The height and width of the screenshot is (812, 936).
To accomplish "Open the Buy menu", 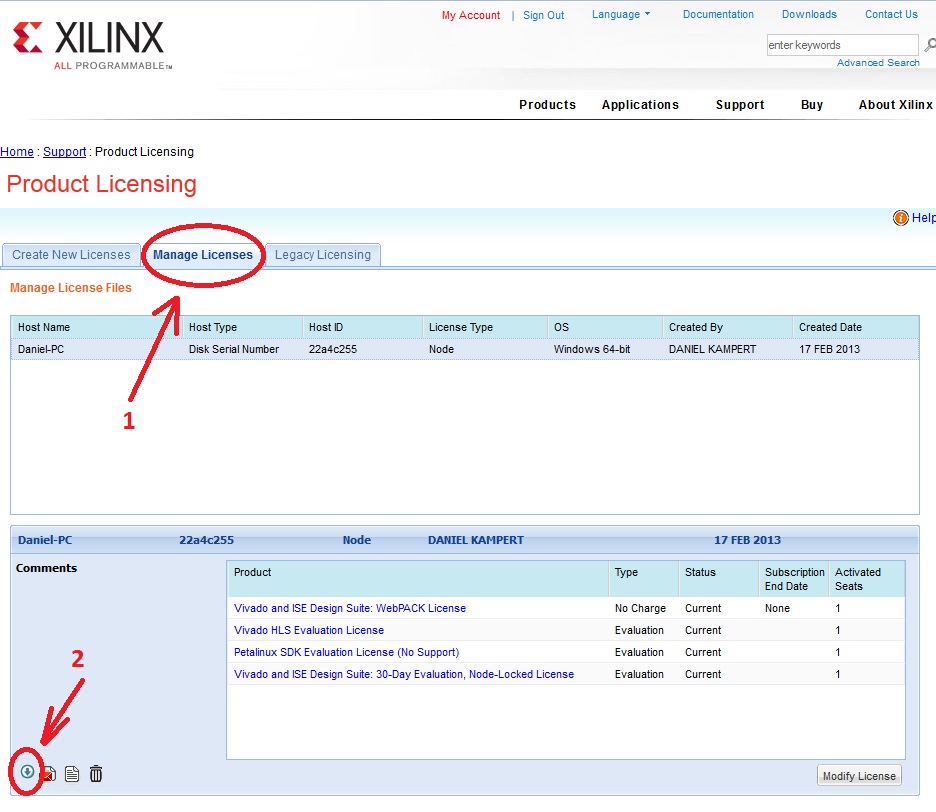I will 811,104.
